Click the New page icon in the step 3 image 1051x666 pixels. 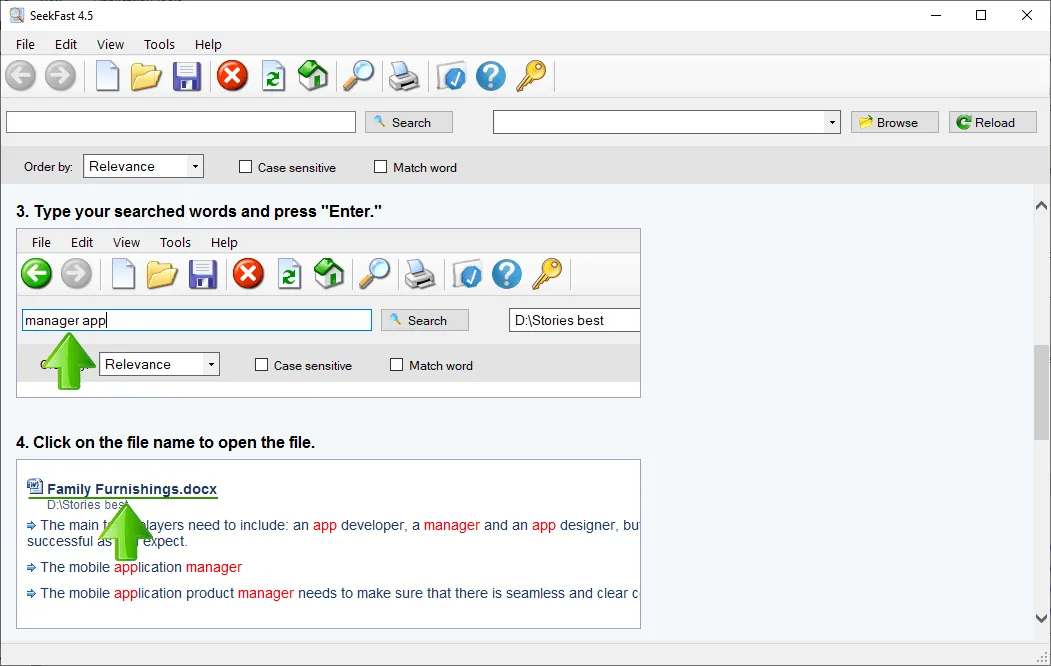(123, 274)
